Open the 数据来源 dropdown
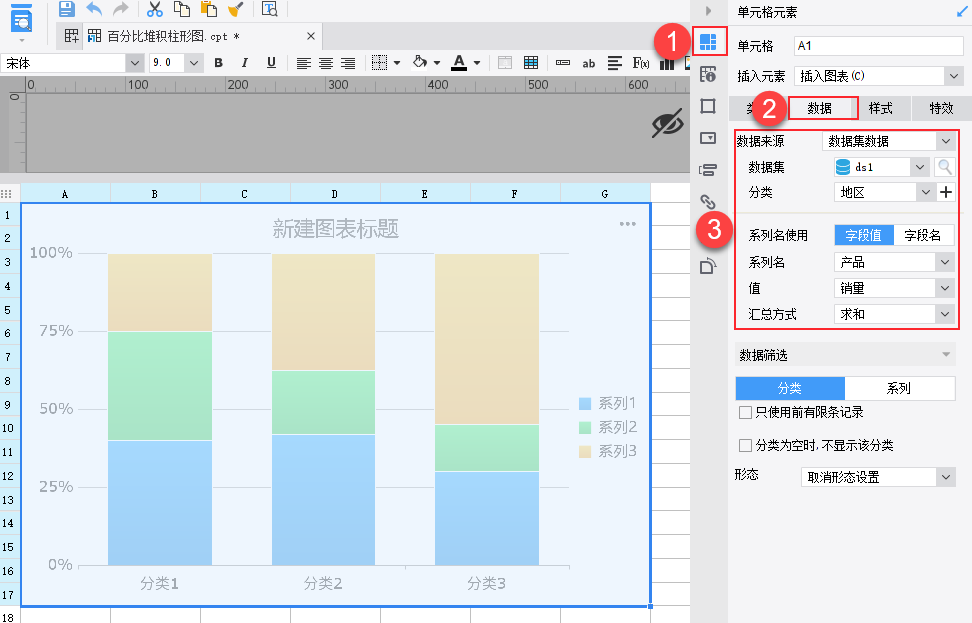Screen dimensions: 972x623 click(889, 141)
